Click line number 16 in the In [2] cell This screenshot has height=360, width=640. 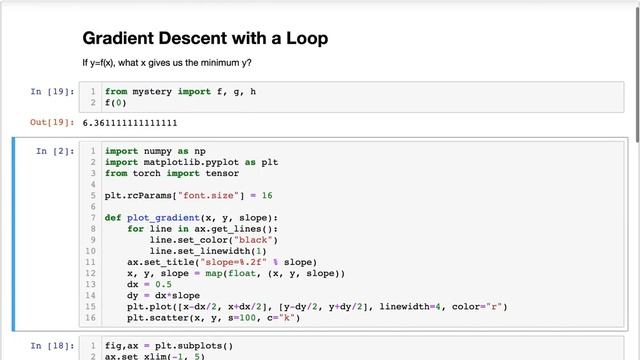(90, 318)
